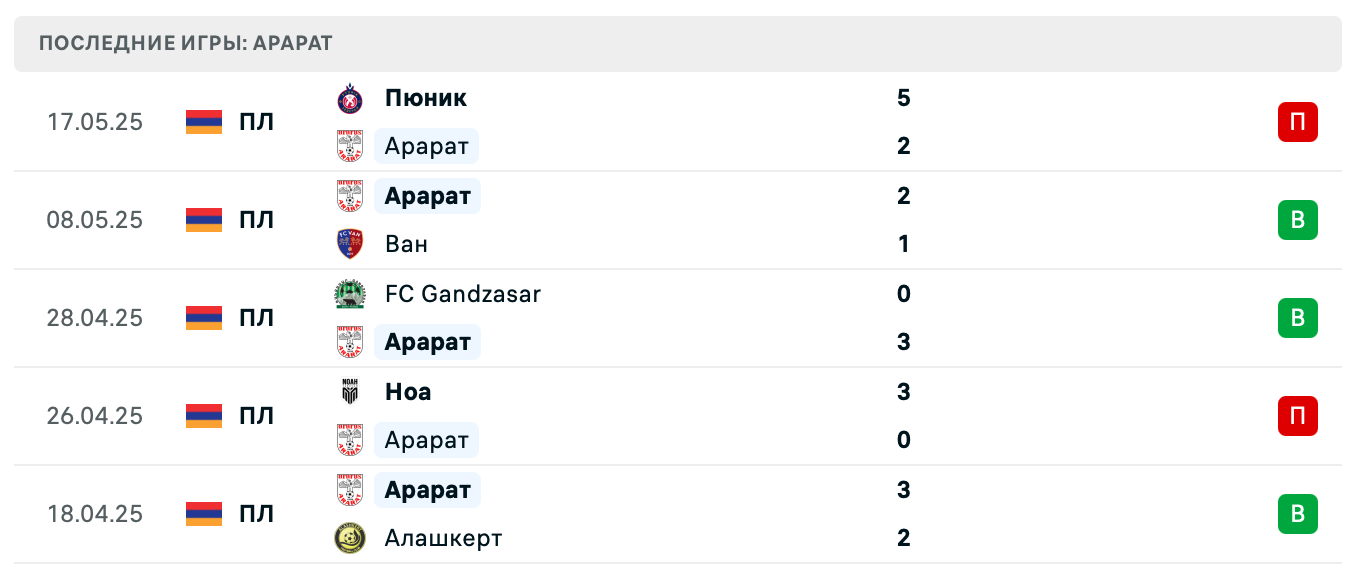Screen dimensions: 1356x578
Task: Select the highlighted Арарат label in the 08.05.25 match
Action: click(x=427, y=196)
